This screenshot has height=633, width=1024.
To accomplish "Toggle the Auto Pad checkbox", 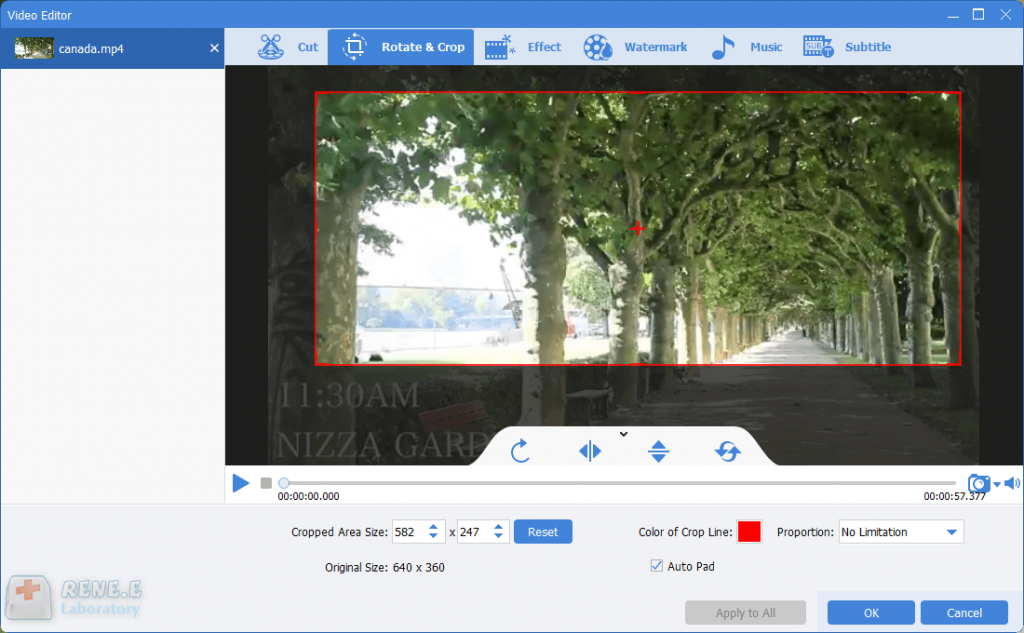I will click(657, 566).
